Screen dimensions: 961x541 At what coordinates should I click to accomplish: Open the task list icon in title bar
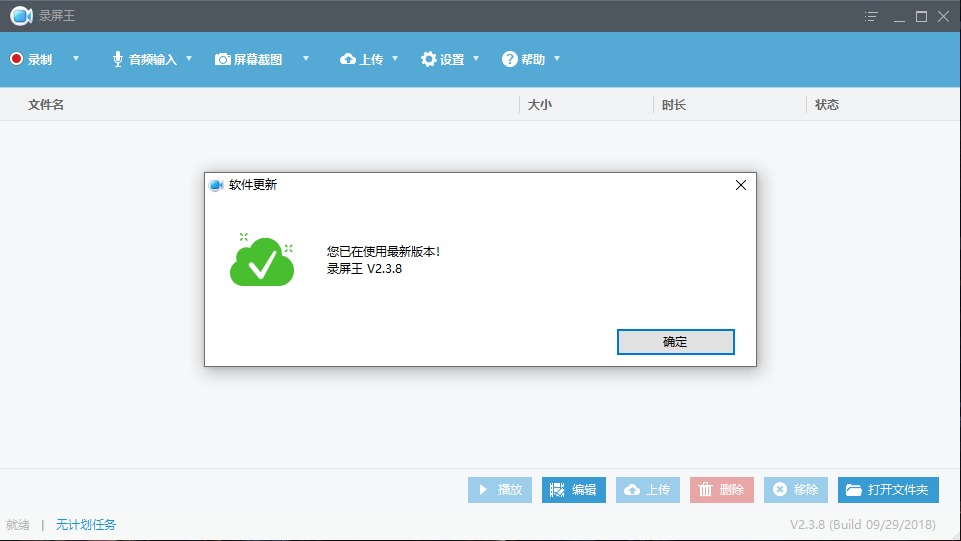click(x=872, y=16)
